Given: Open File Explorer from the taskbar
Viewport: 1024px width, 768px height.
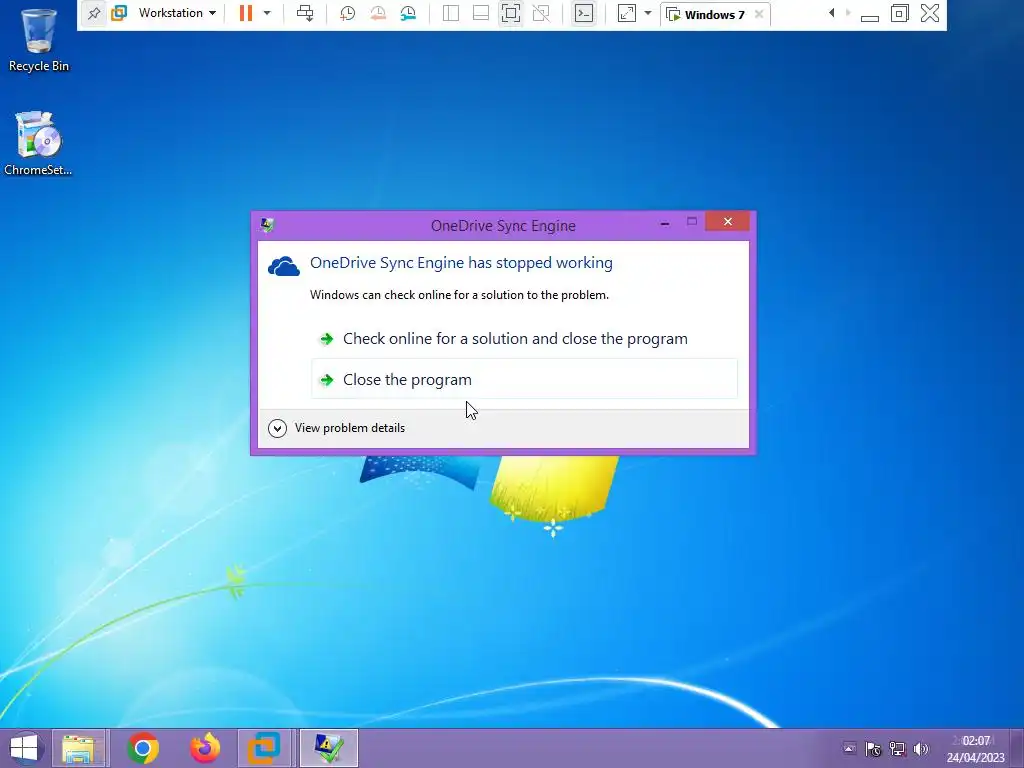Looking at the screenshot, I should 79,748.
